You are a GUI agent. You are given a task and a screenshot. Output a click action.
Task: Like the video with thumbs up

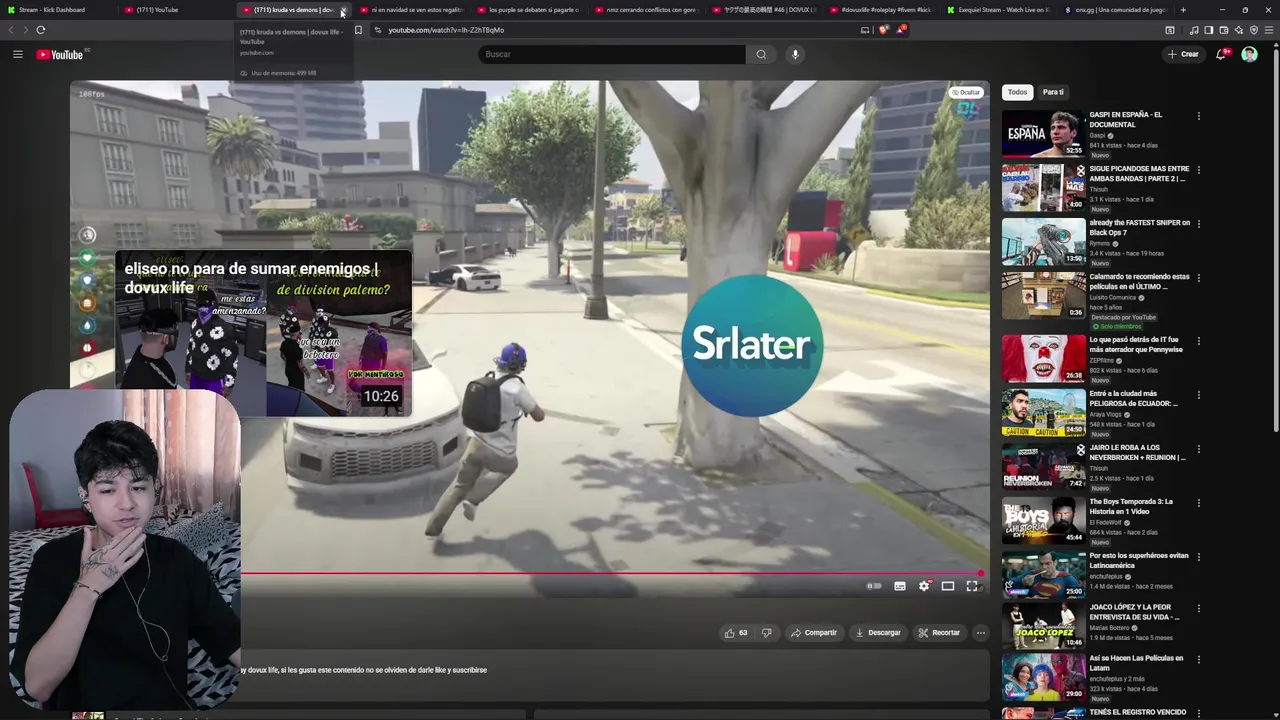click(x=736, y=632)
